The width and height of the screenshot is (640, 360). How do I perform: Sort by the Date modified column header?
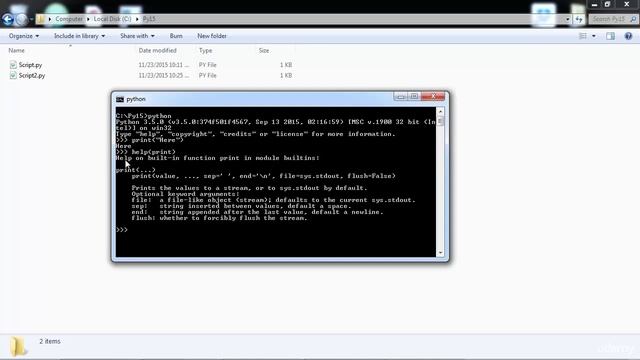(158, 50)
